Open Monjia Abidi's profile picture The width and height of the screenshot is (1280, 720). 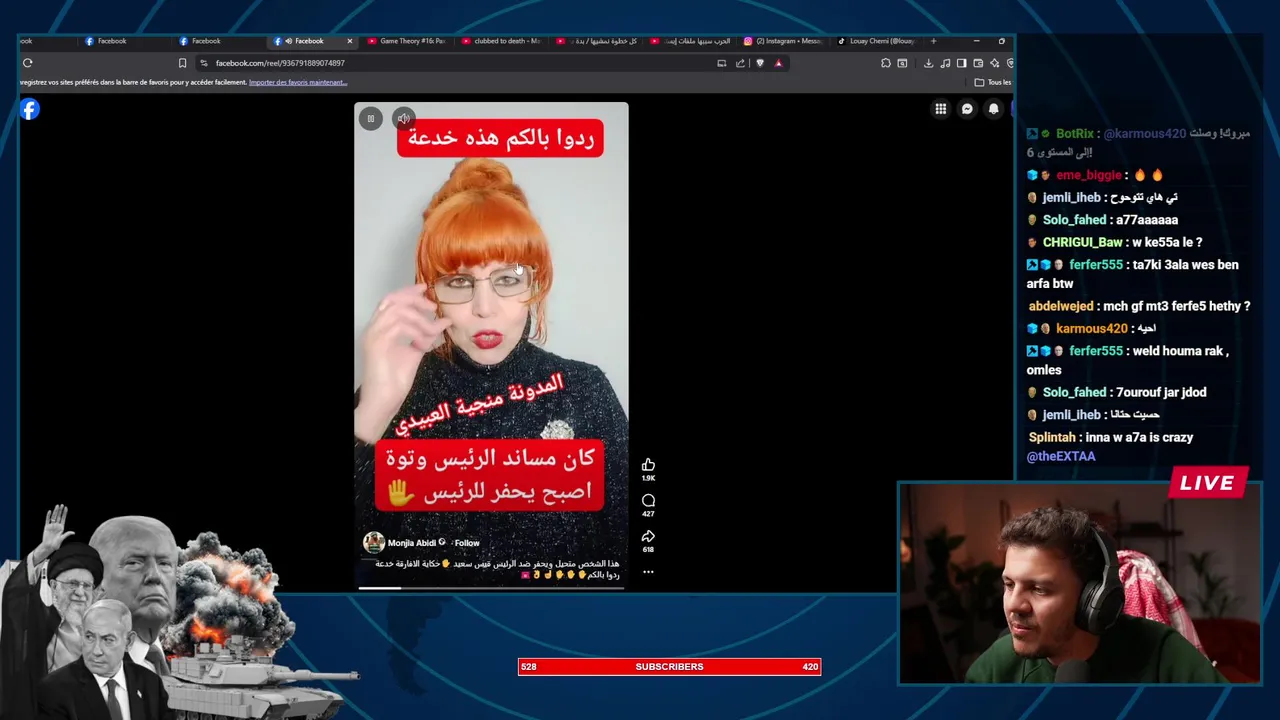[x=374, y=543]
